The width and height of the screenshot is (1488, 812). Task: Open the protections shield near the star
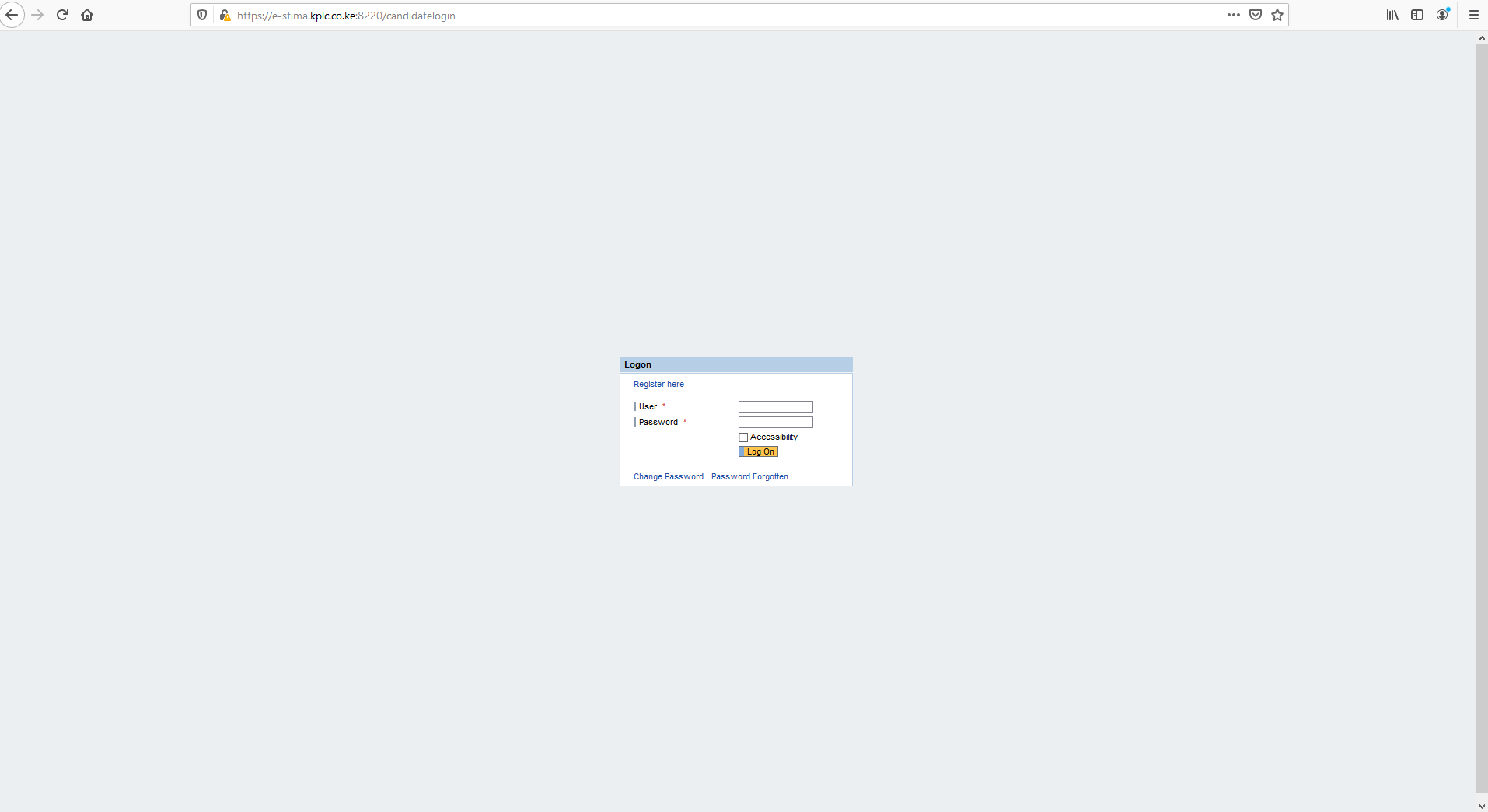pos(1255,15)
